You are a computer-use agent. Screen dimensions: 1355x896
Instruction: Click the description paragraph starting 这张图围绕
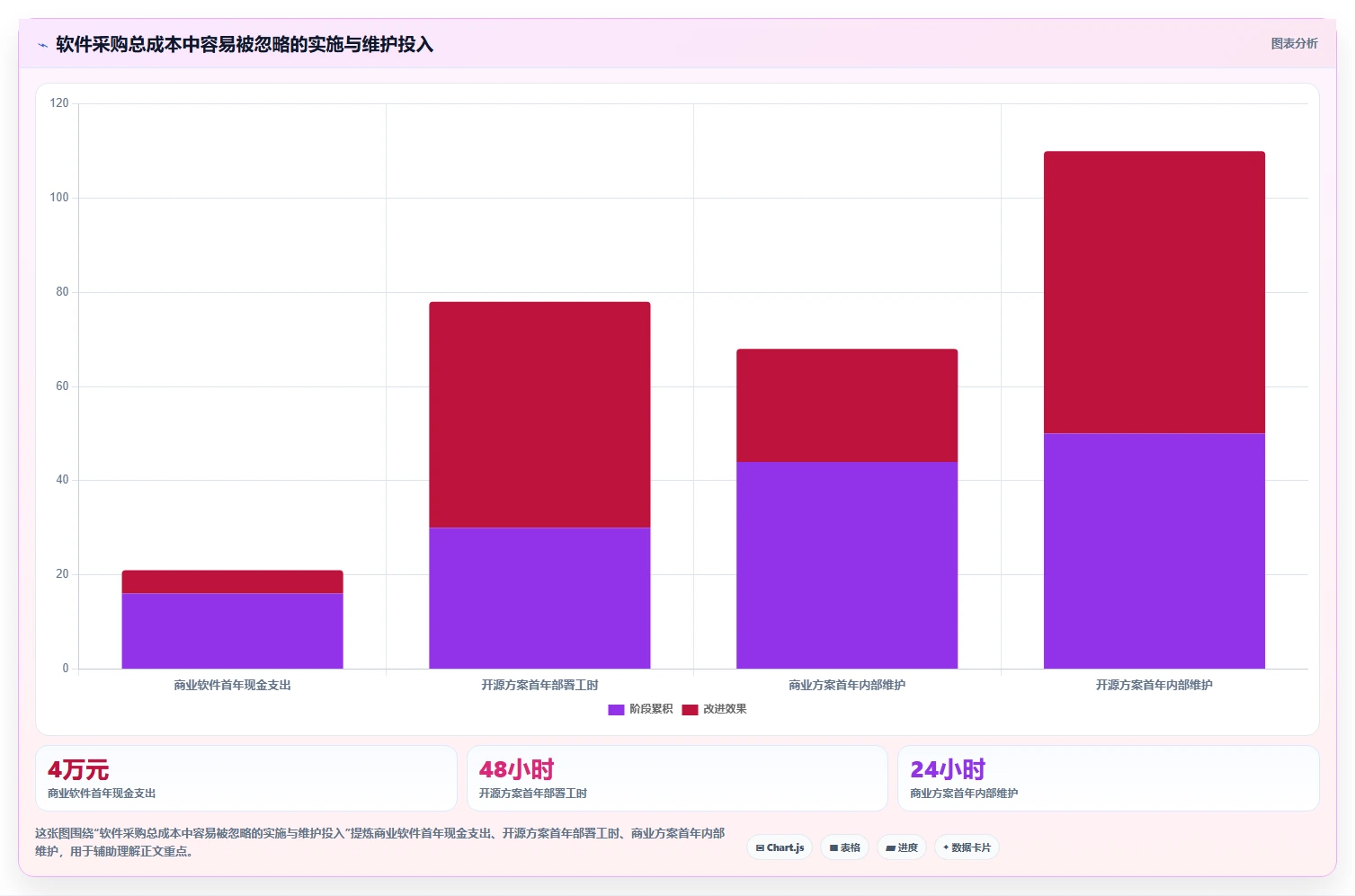click(x=380, y=842)
